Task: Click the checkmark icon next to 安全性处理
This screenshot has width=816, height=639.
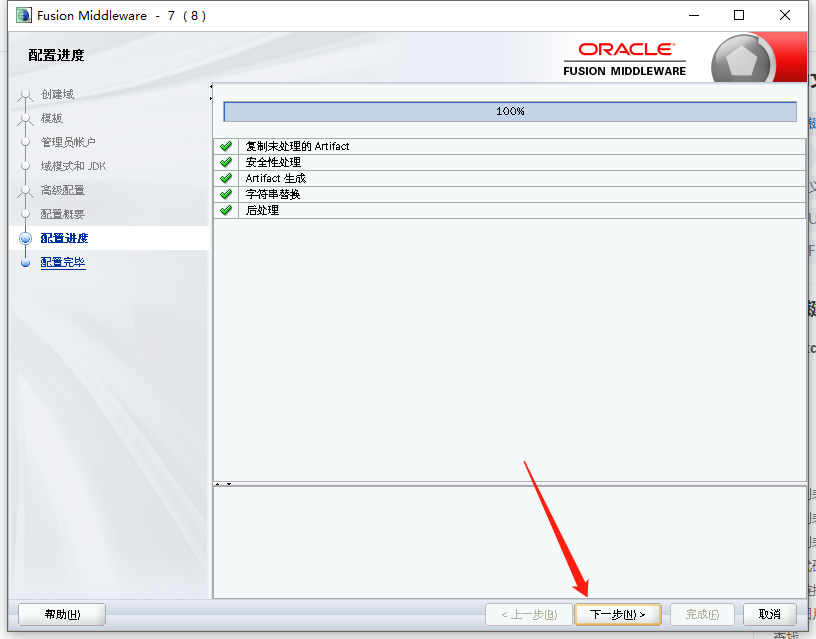Action: [226, 161]
